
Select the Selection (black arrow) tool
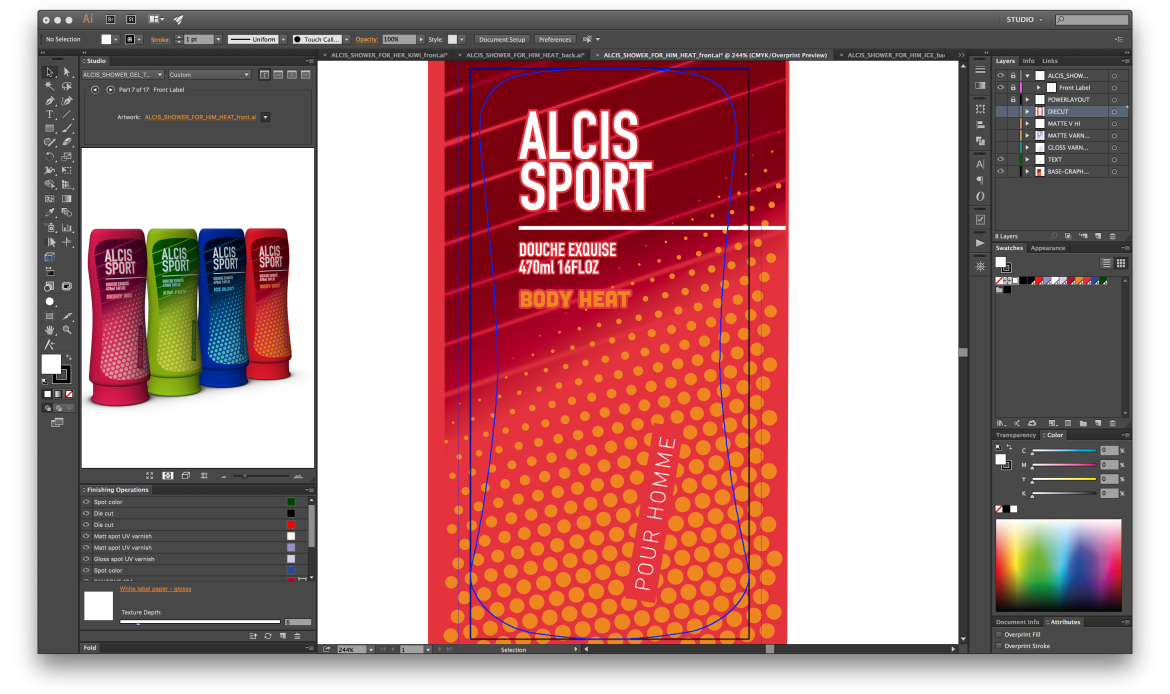[50, 72]
